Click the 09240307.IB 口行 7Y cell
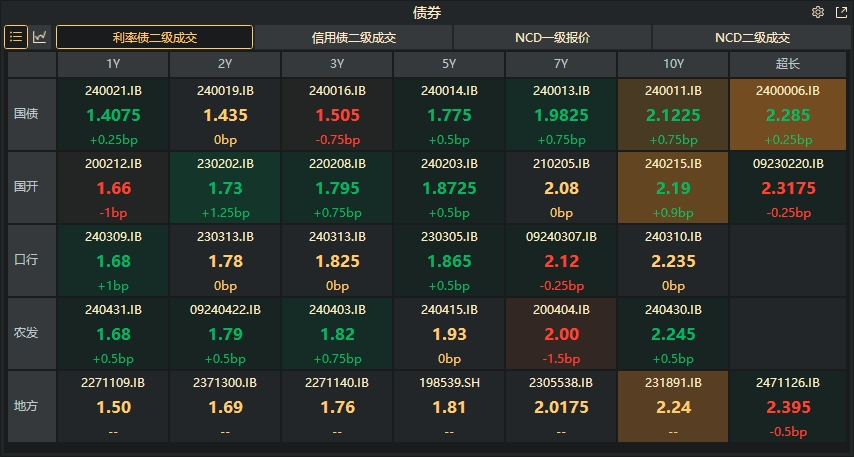 (561, 260)
